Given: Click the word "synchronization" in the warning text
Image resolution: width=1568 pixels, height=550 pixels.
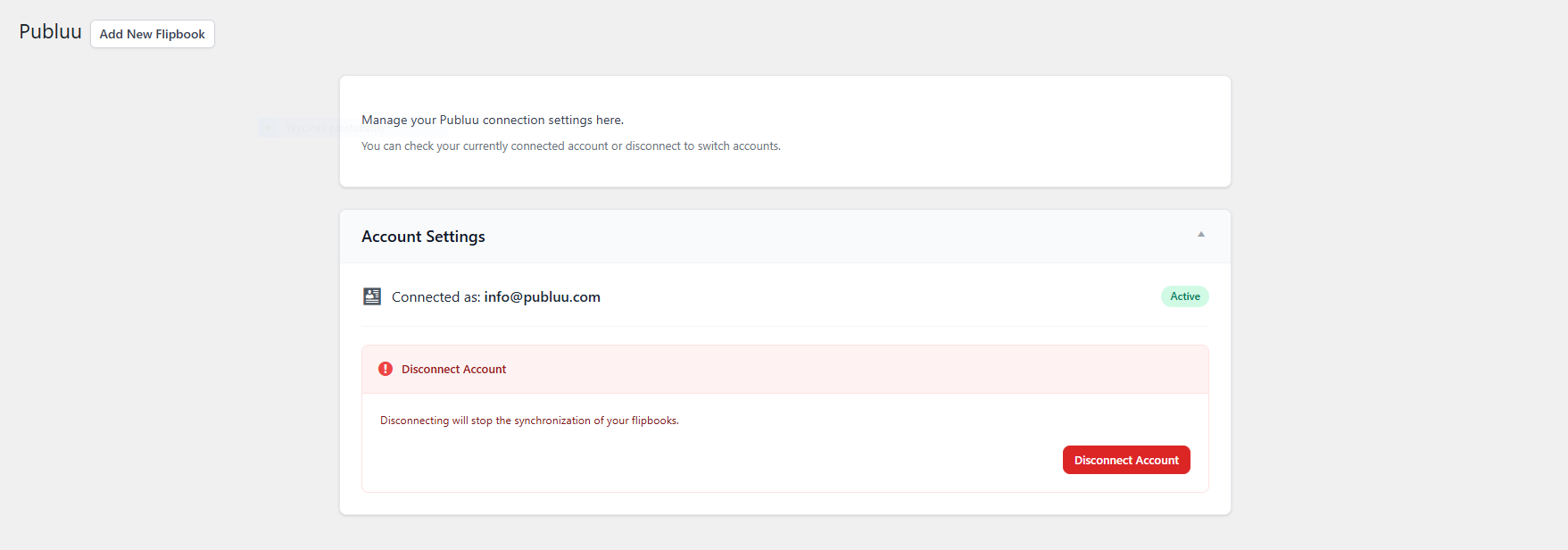Looking at the screenshot, I should [x=552, y=421].
